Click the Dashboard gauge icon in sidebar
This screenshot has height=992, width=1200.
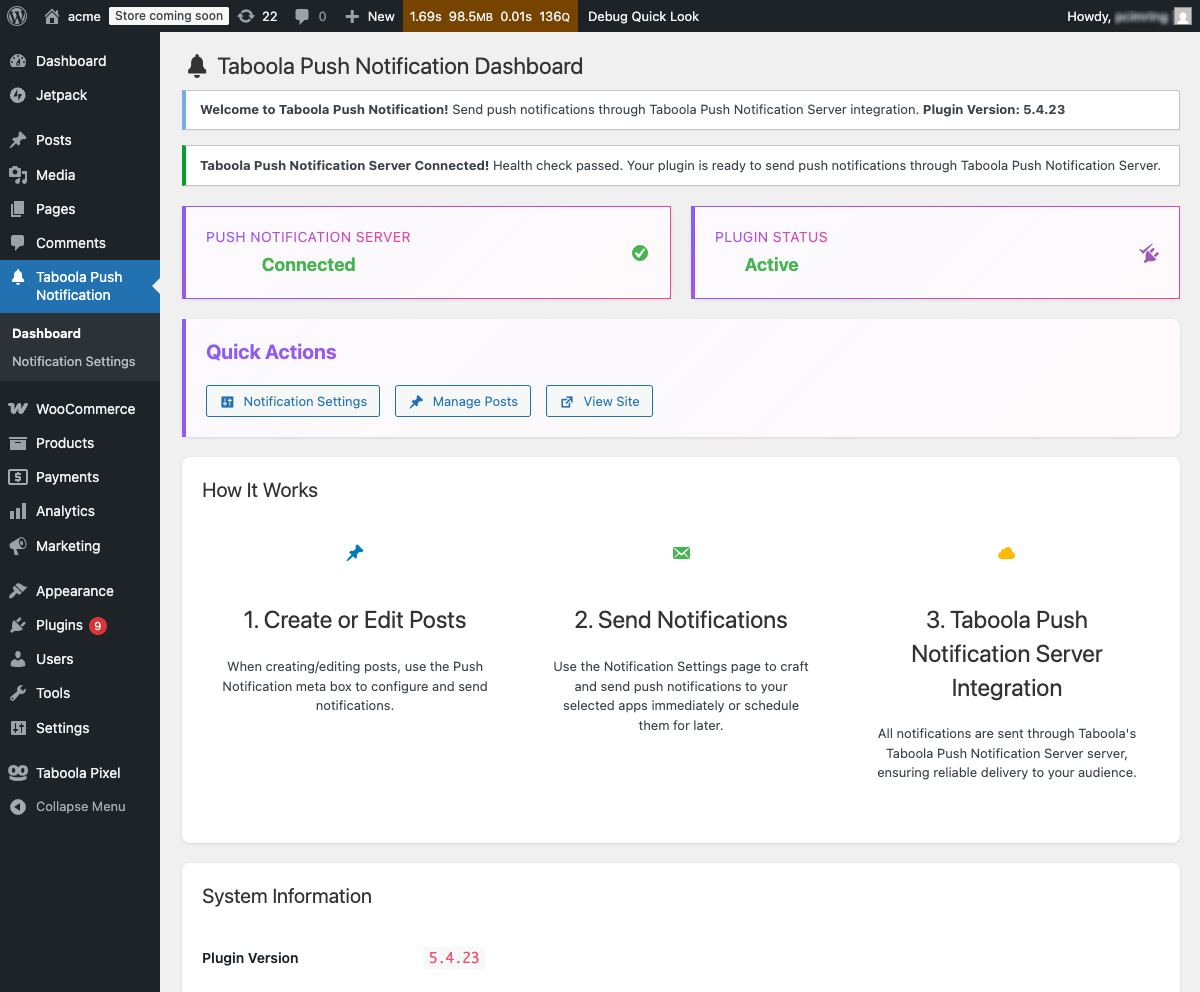tap(18, 61)
